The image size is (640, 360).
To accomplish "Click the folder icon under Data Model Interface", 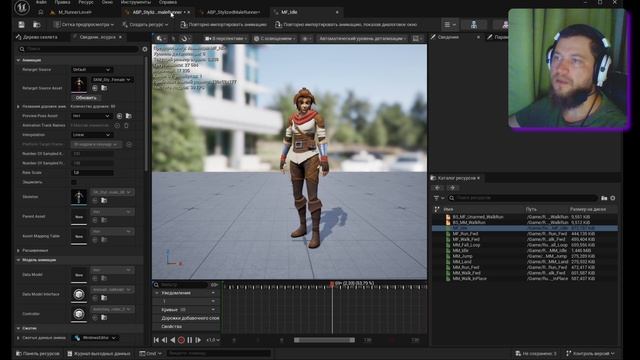I will tap(104, 298).
